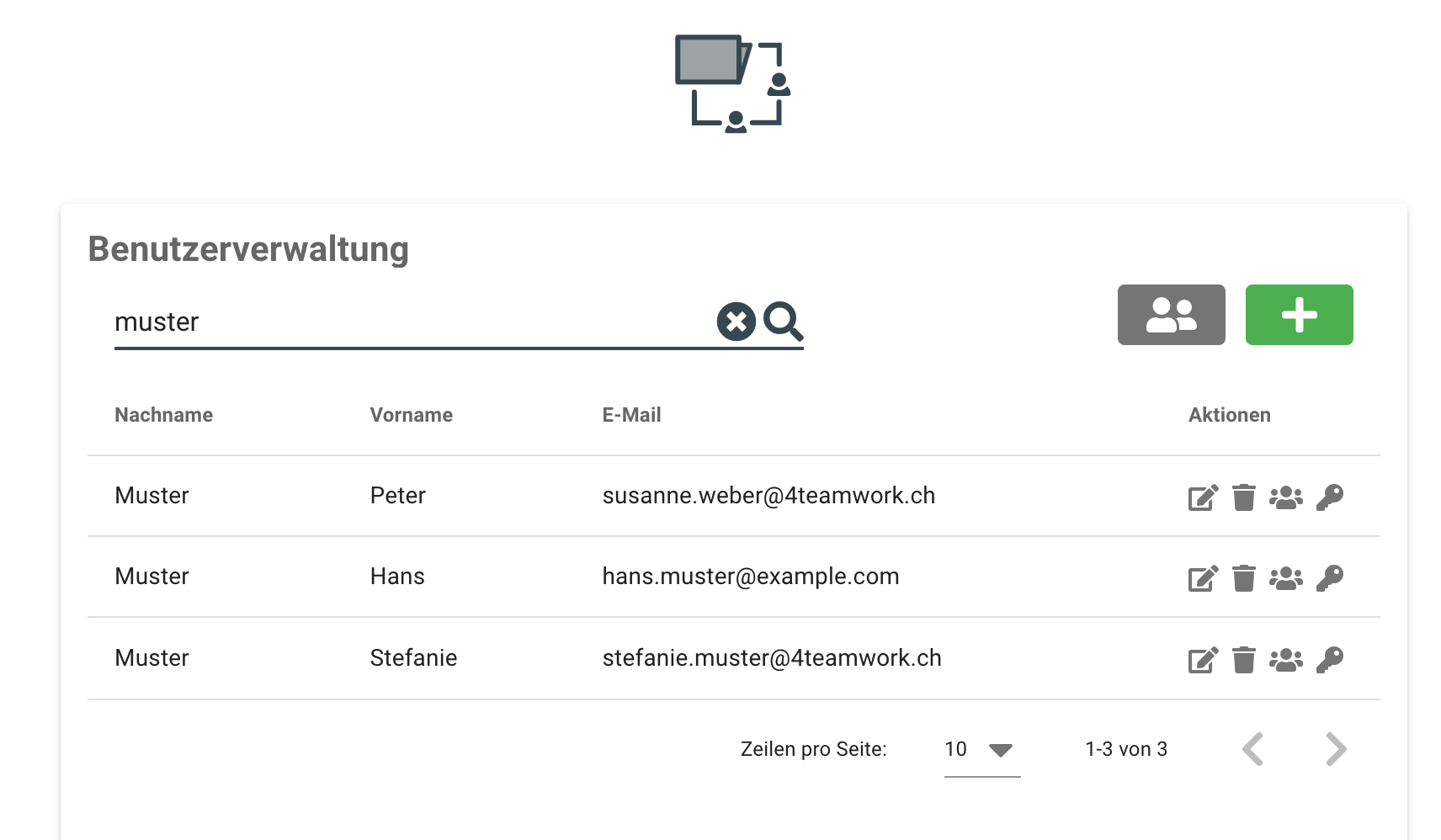Delete Stefanie Muster with trash icon
The width and height of the screenshot is (1441, 840).
tap(1243, 660)
